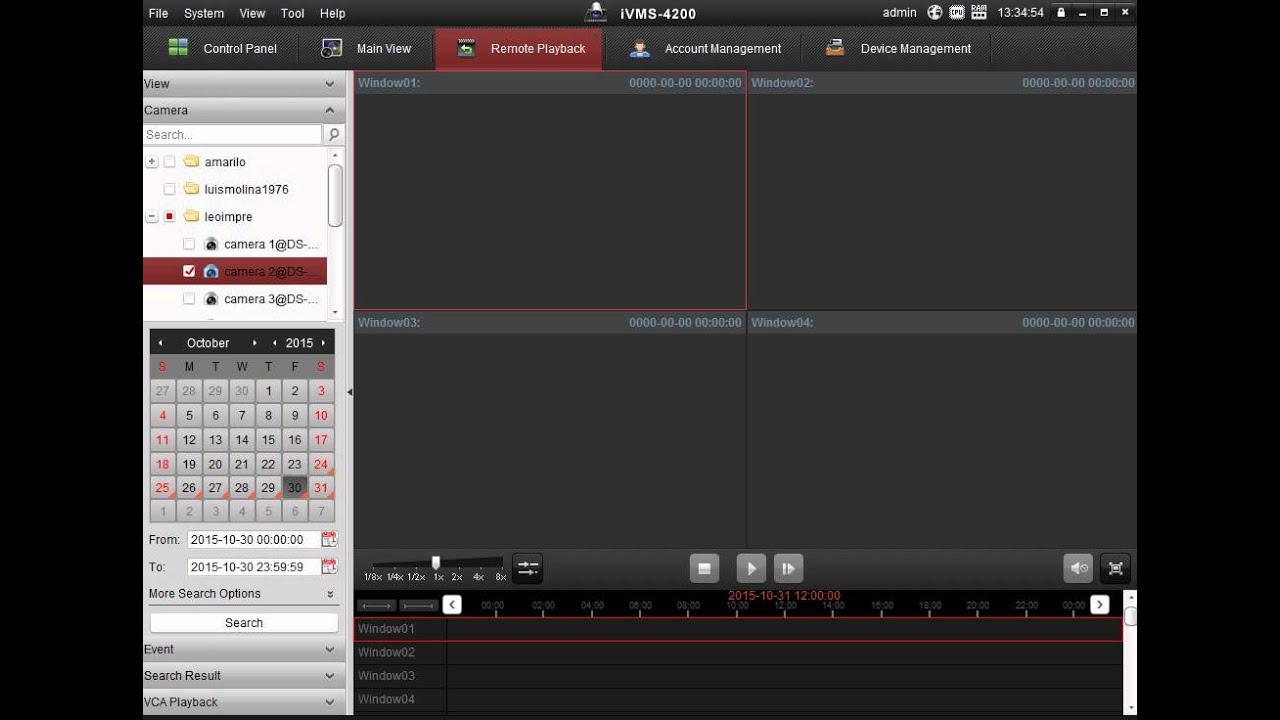Check the amarilo group checkbox

pos(169,162)
